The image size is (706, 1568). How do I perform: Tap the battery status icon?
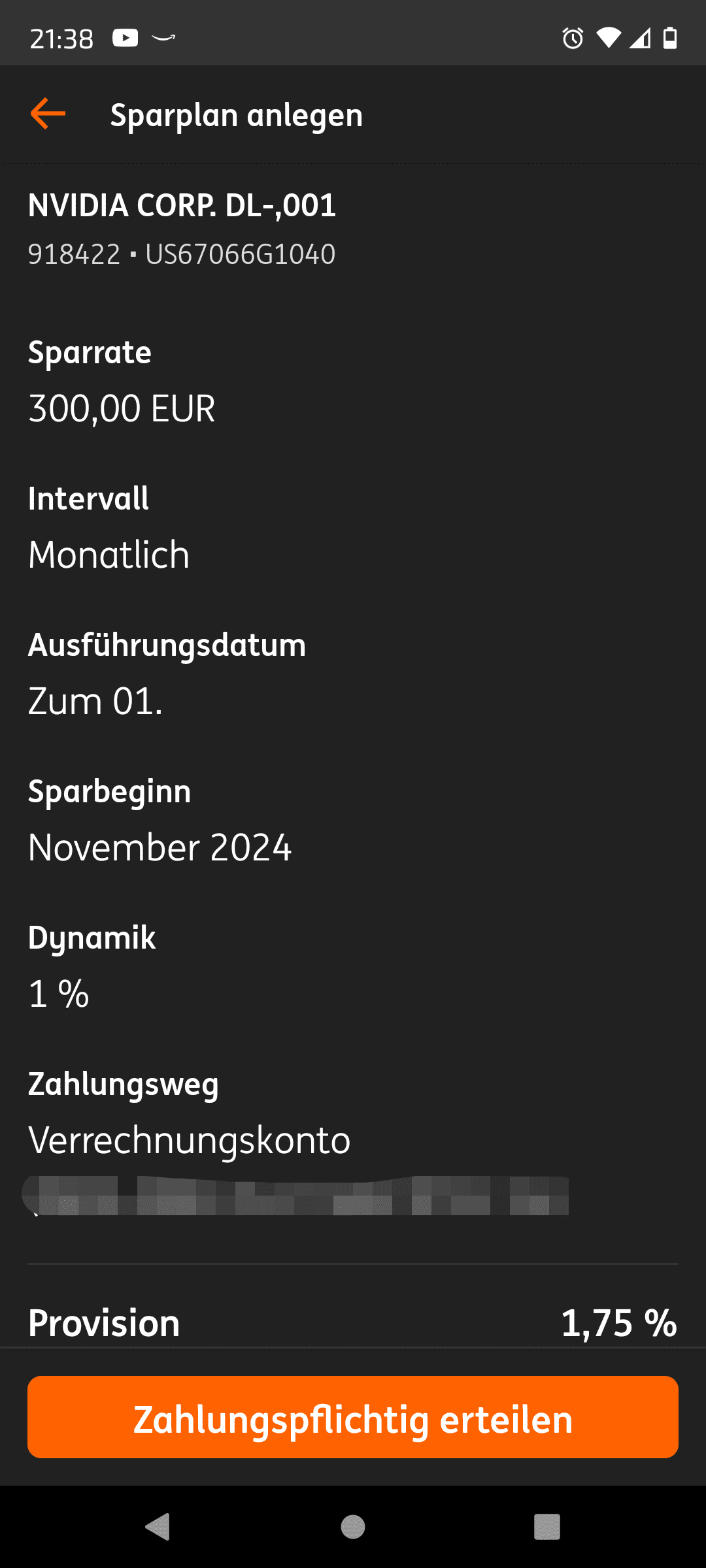[x=670, y=38]
